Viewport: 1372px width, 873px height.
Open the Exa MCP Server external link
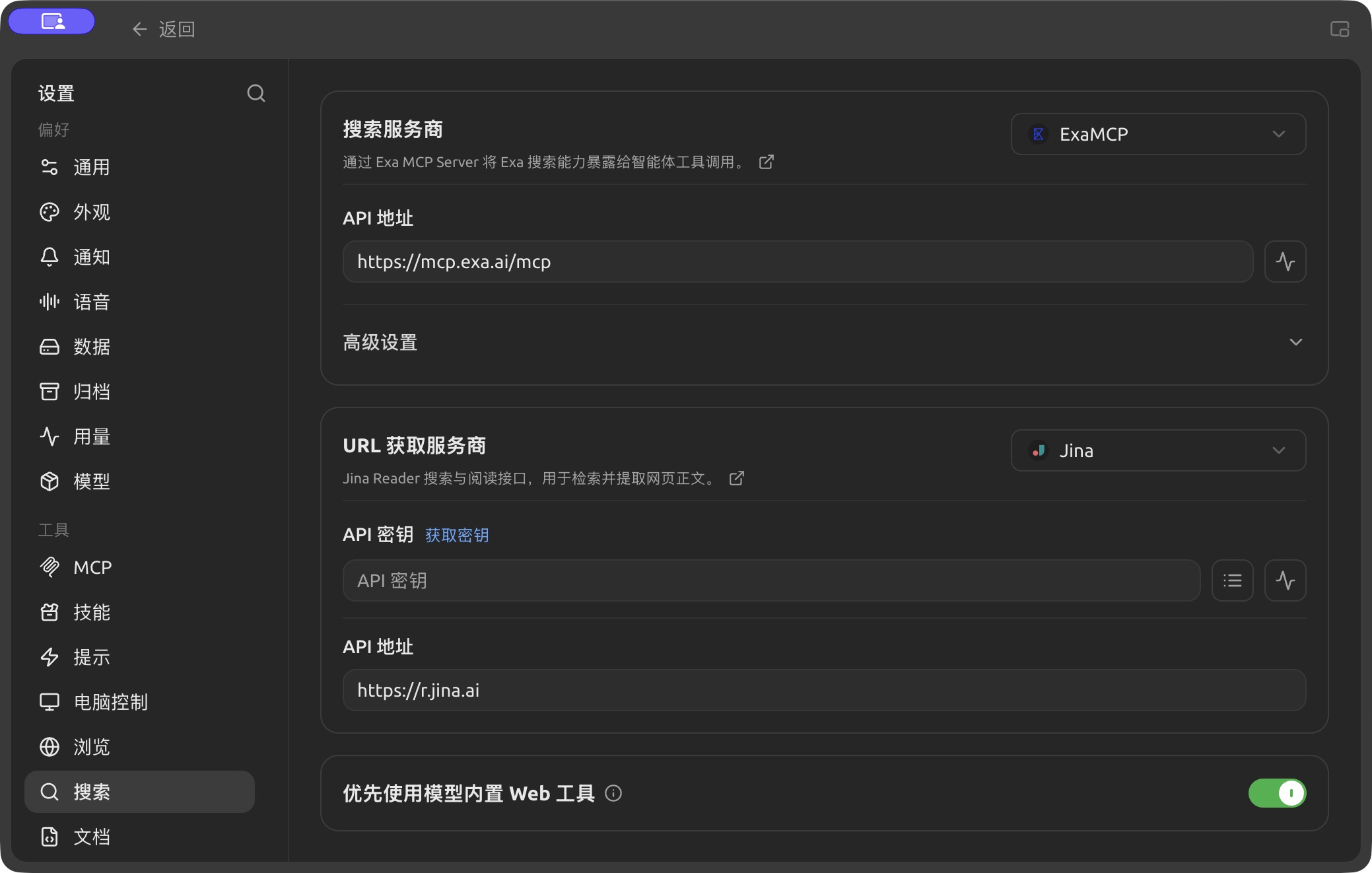click(766, 162)
